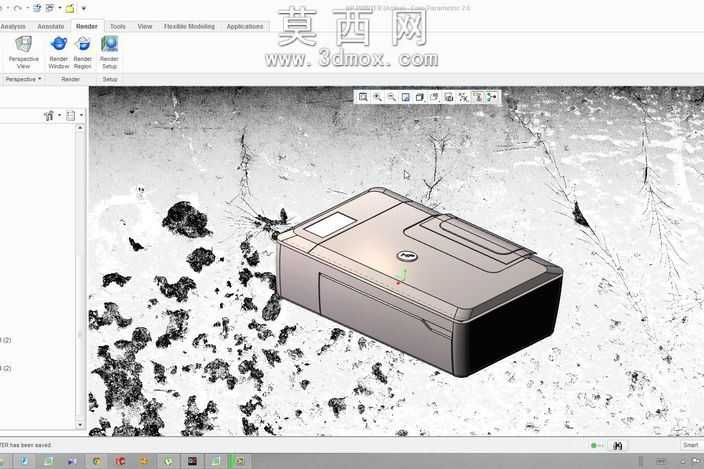Expand the Perspective group dropdown
The image size is (704, 469).
pyautogui.click(x=23, y=79)
